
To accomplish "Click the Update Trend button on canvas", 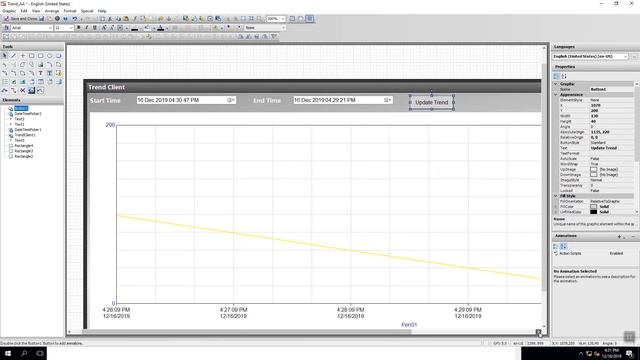I will coord(431,102).
